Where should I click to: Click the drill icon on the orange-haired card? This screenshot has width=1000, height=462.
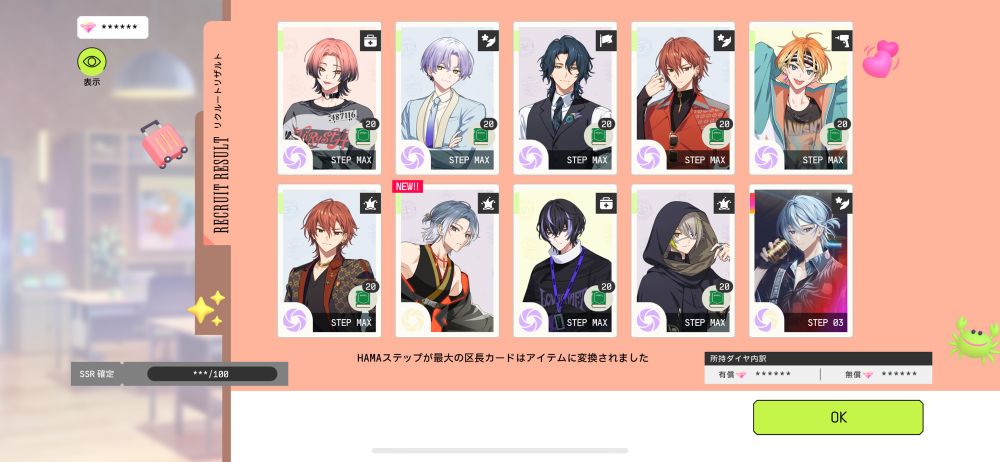click(x=842, y=41)
